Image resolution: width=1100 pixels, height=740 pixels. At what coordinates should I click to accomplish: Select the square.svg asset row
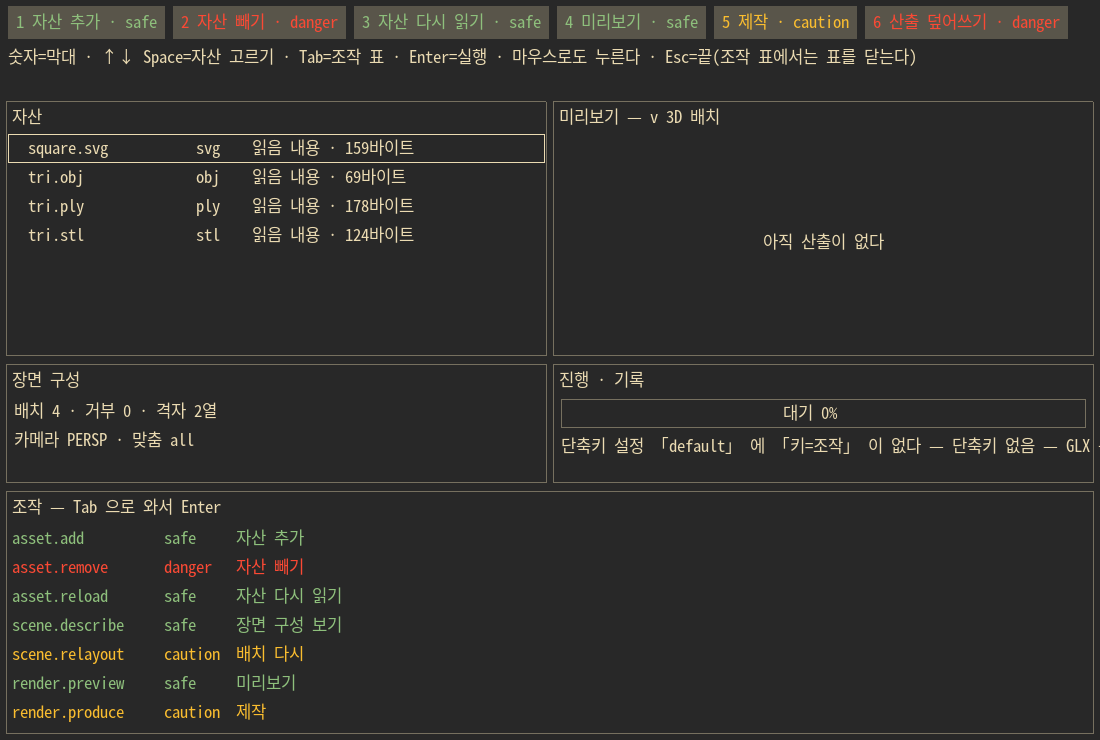[276, 148]
